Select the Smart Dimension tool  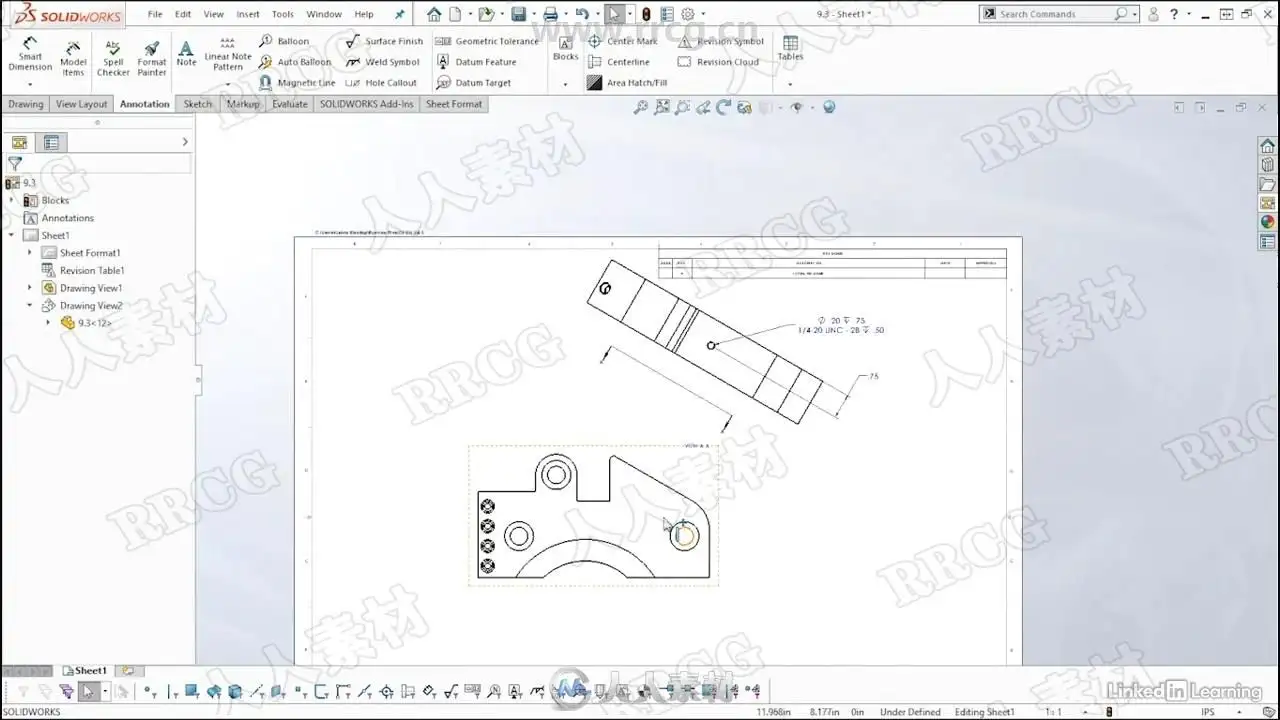tap(30, 55)
